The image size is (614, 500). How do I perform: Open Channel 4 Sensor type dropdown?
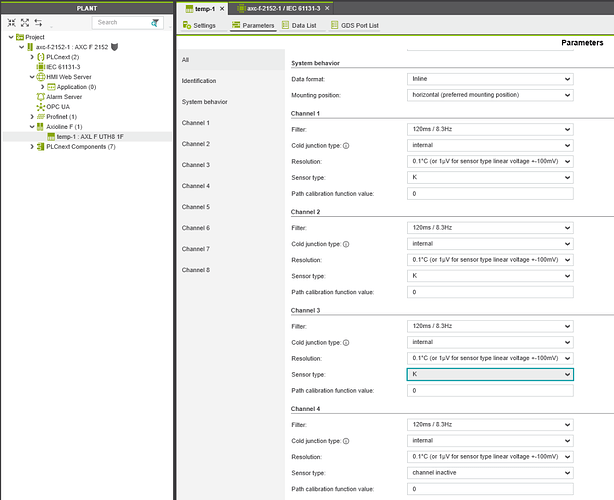[489, 473]
